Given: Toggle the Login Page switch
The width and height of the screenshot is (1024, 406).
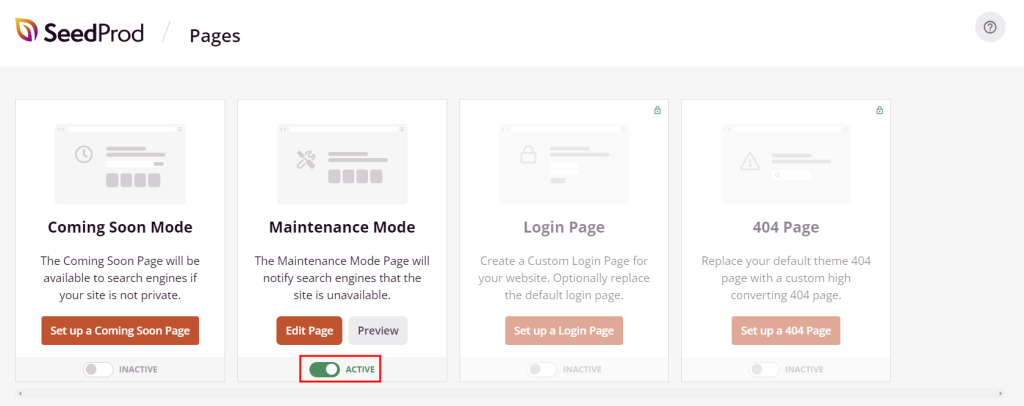Looking at the screenshot, I should [542, 370].
